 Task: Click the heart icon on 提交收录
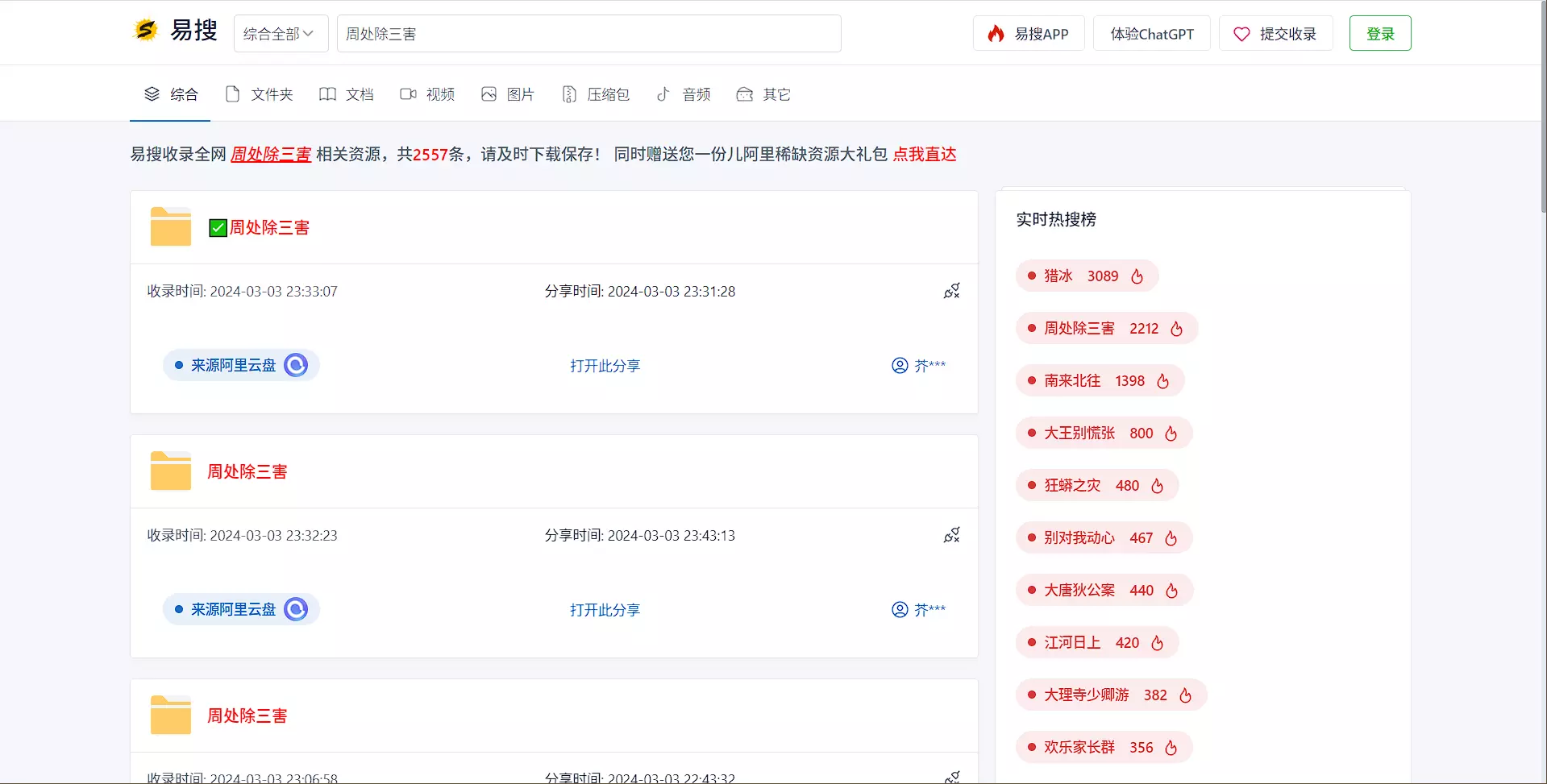tap(1241, 34)
